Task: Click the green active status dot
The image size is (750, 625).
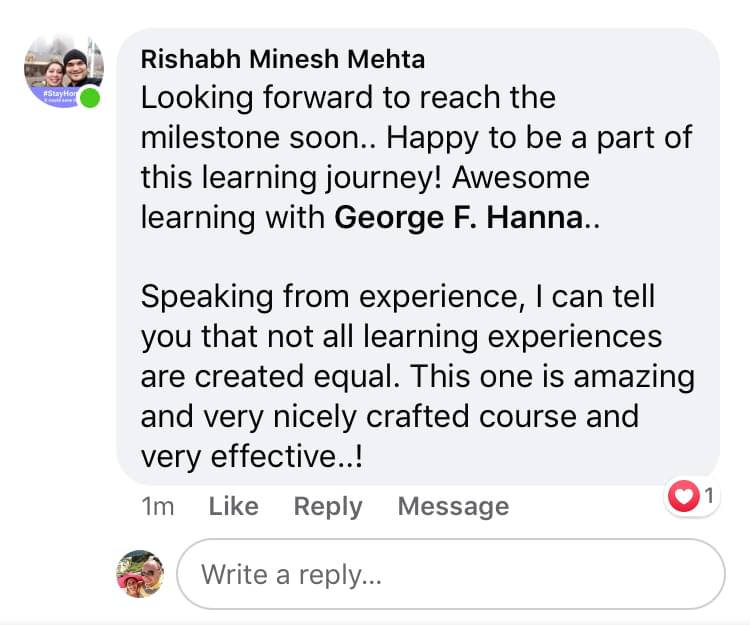Action: click(91, 99)
